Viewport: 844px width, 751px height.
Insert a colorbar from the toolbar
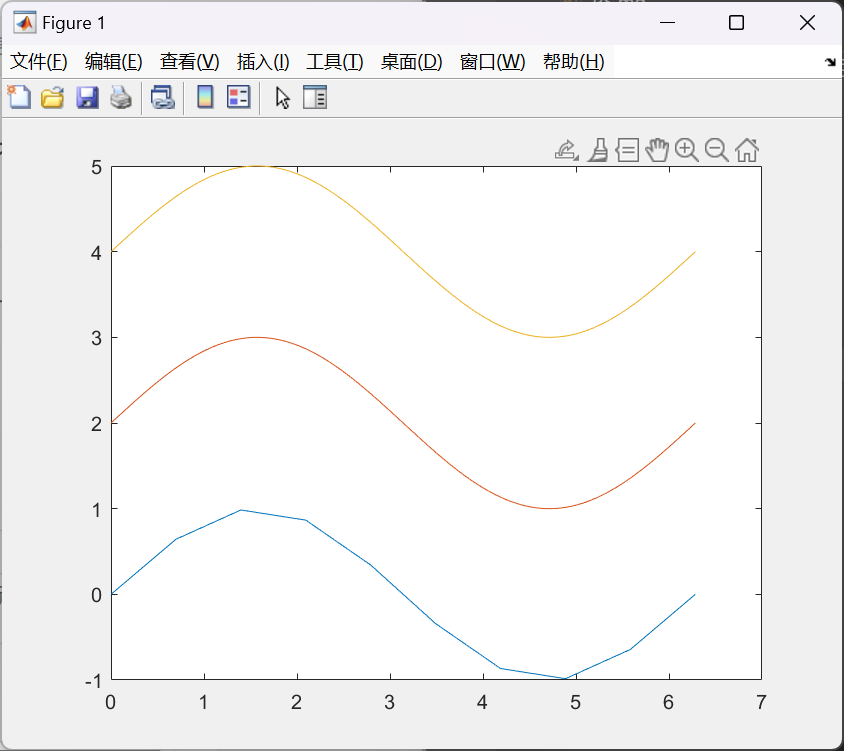[205, 97]
